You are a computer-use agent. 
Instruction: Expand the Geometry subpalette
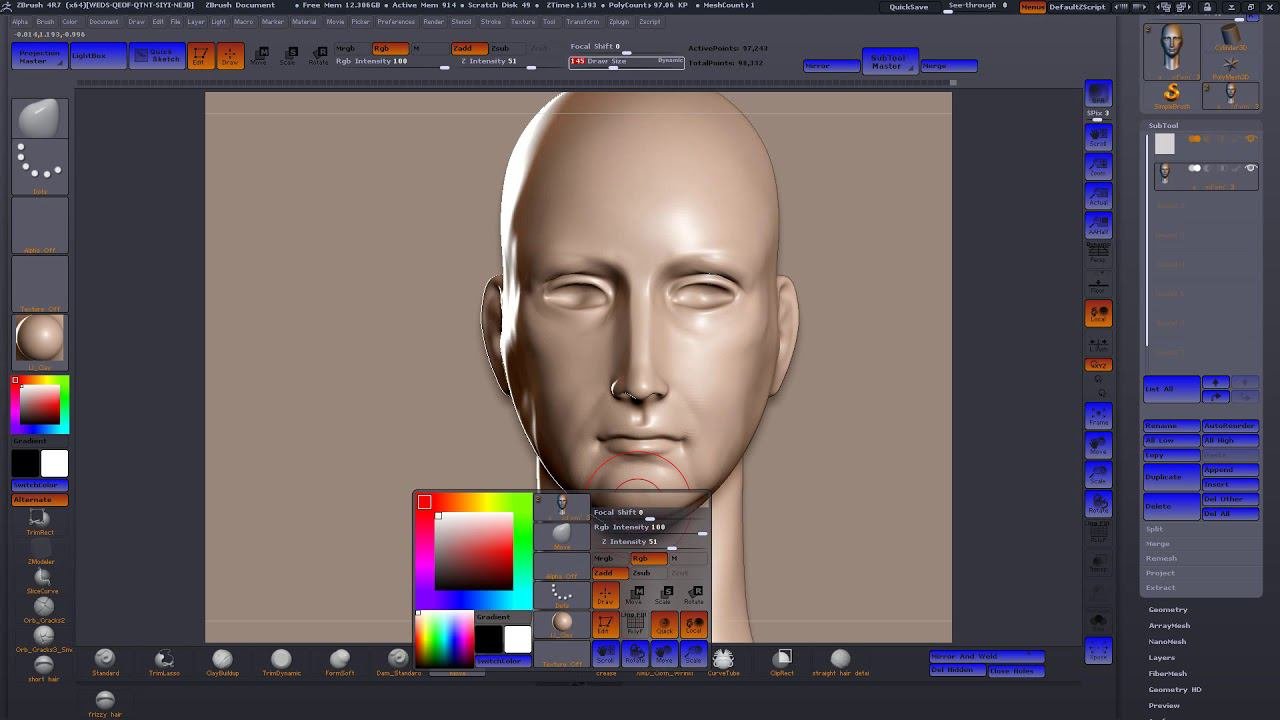(x=1167, y=609)
